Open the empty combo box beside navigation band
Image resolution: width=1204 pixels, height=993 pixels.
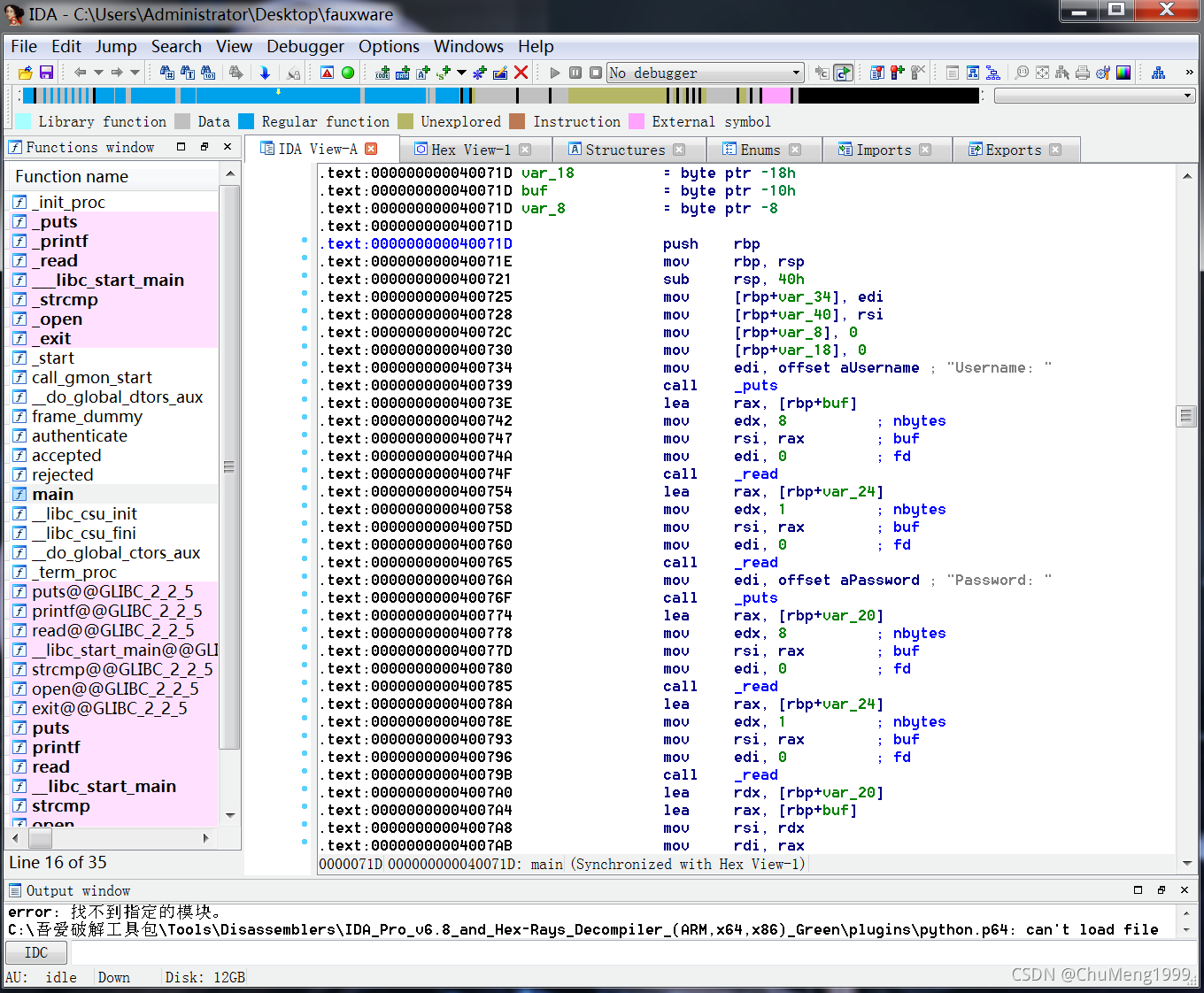coord(1095,96)
